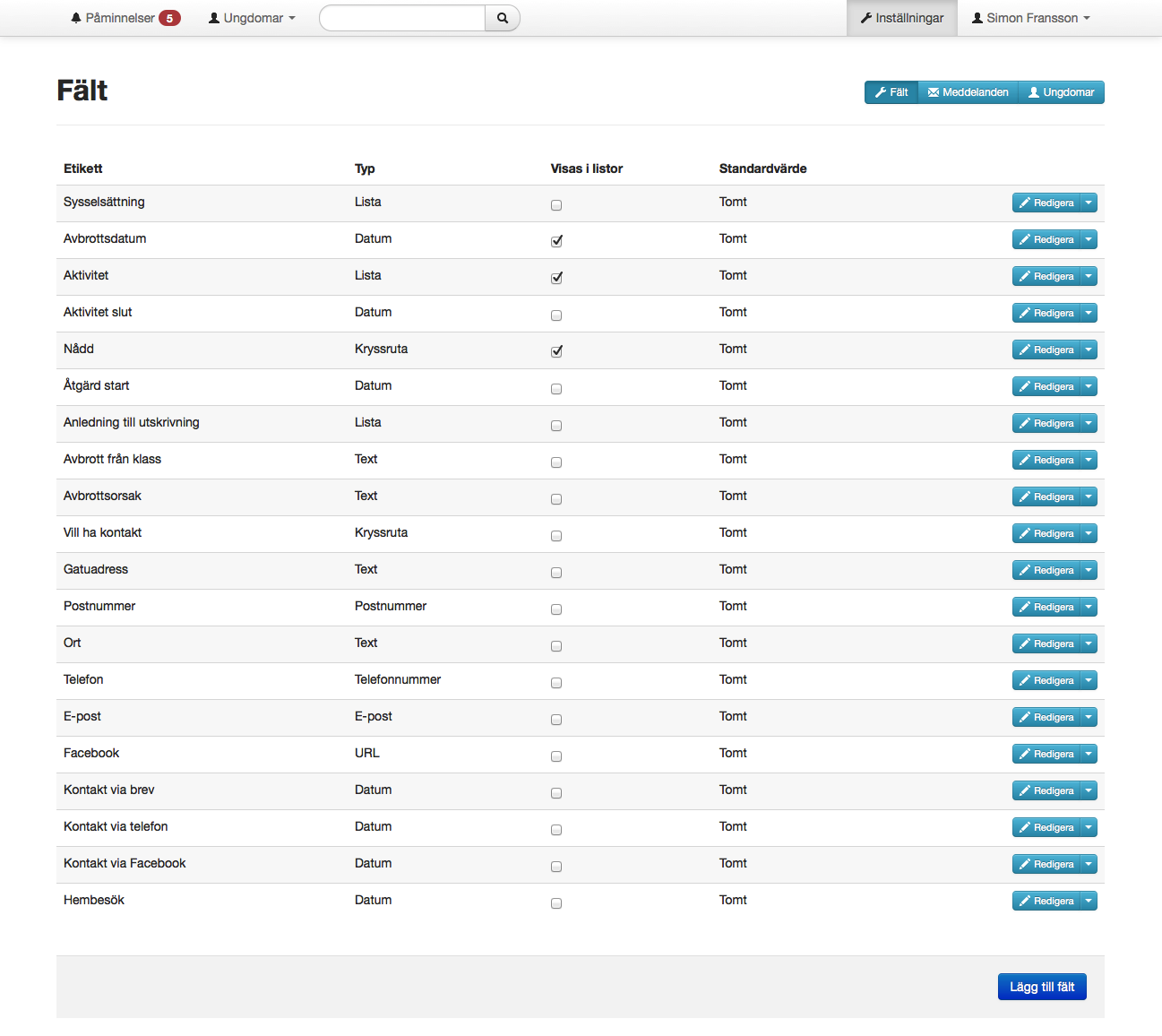
Task: Open dropdown arrow next to Aktivitet Redigera
Action: [1089, 276]
